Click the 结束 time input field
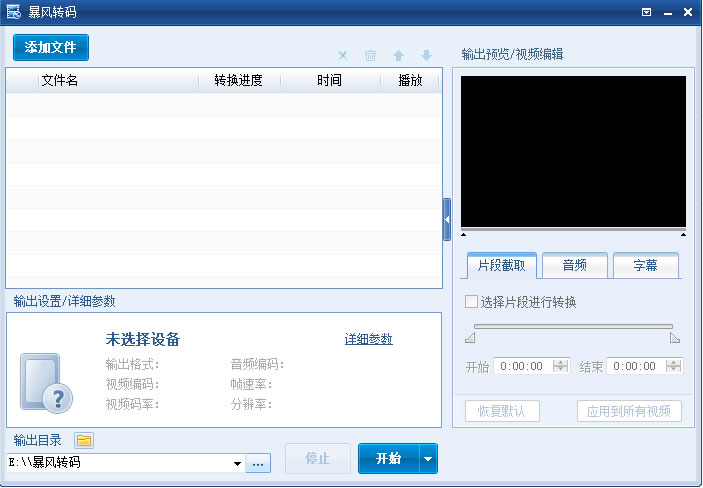This screenshot has height=488, width=703. (x=636, y=366)
